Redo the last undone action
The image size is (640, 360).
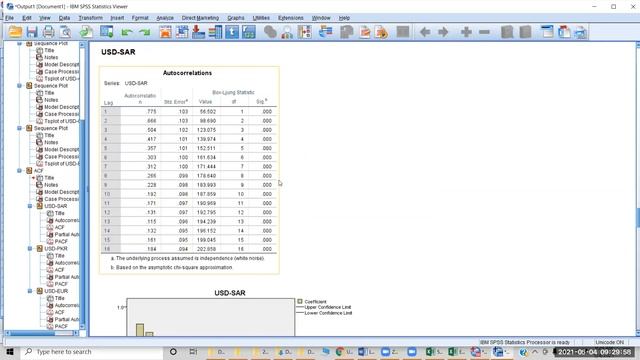click(144, 32)
